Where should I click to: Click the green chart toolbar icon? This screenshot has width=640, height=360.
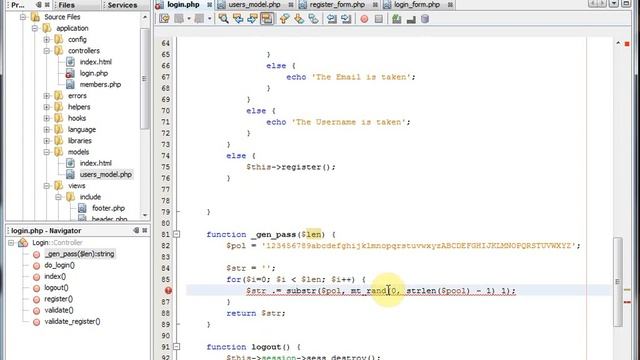396,19
